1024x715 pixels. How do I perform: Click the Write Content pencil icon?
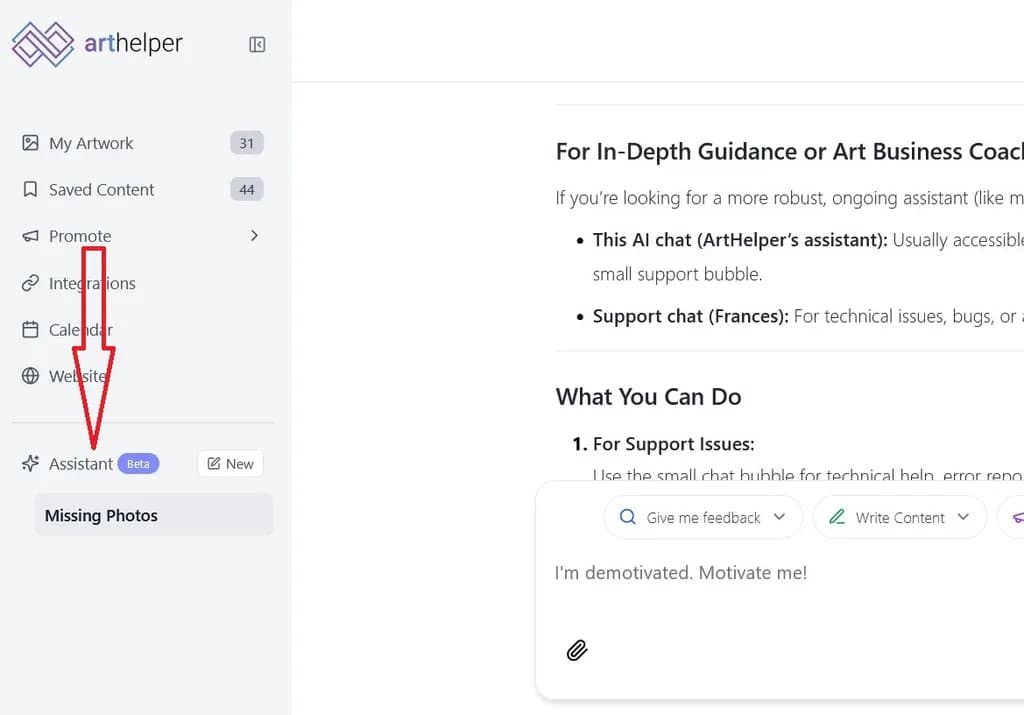[x=837, y=517]
